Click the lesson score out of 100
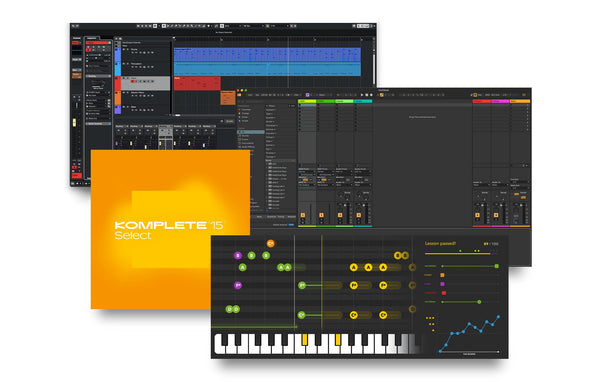 (491, 244)
